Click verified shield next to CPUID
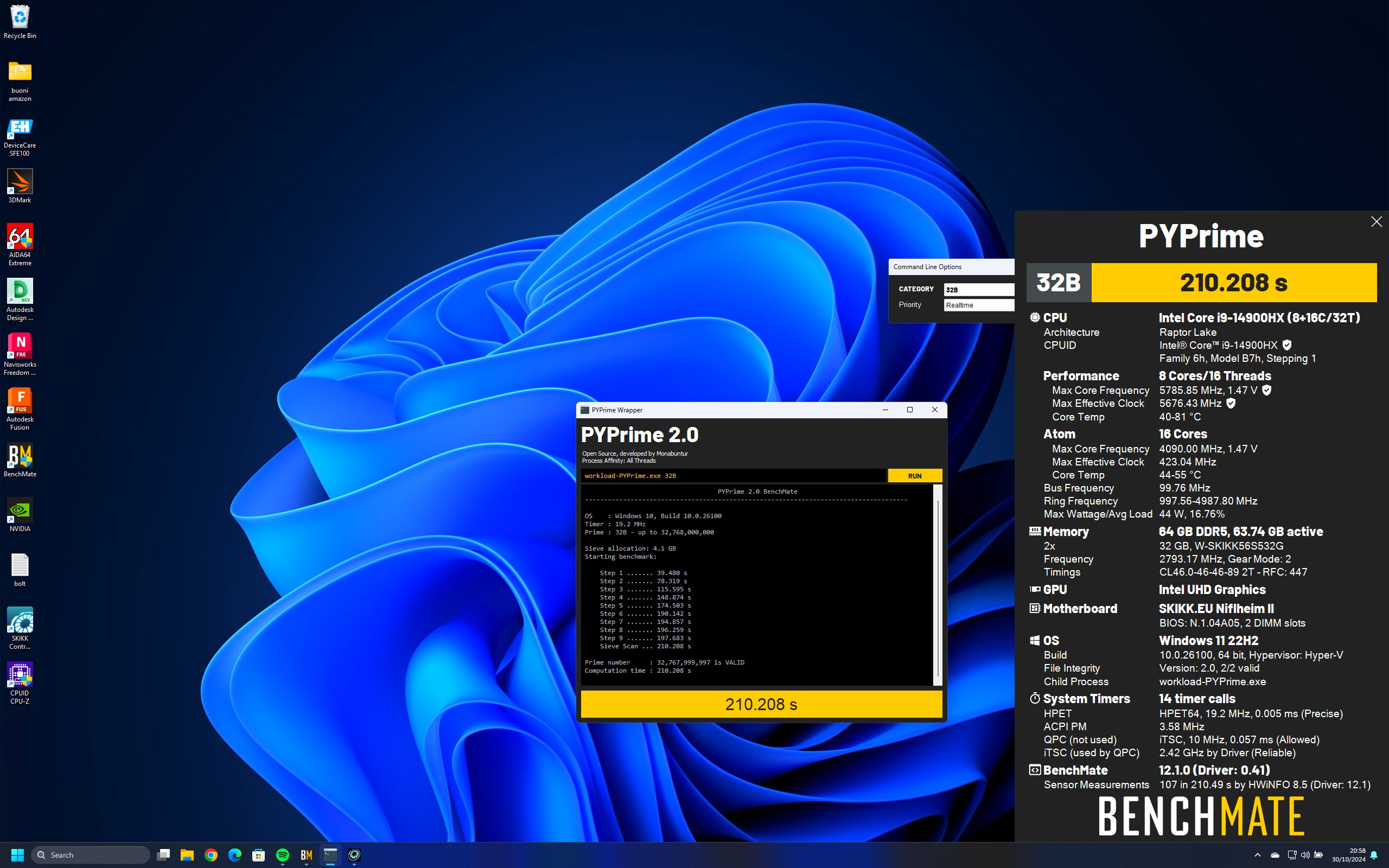 (x=1288, y=345)
